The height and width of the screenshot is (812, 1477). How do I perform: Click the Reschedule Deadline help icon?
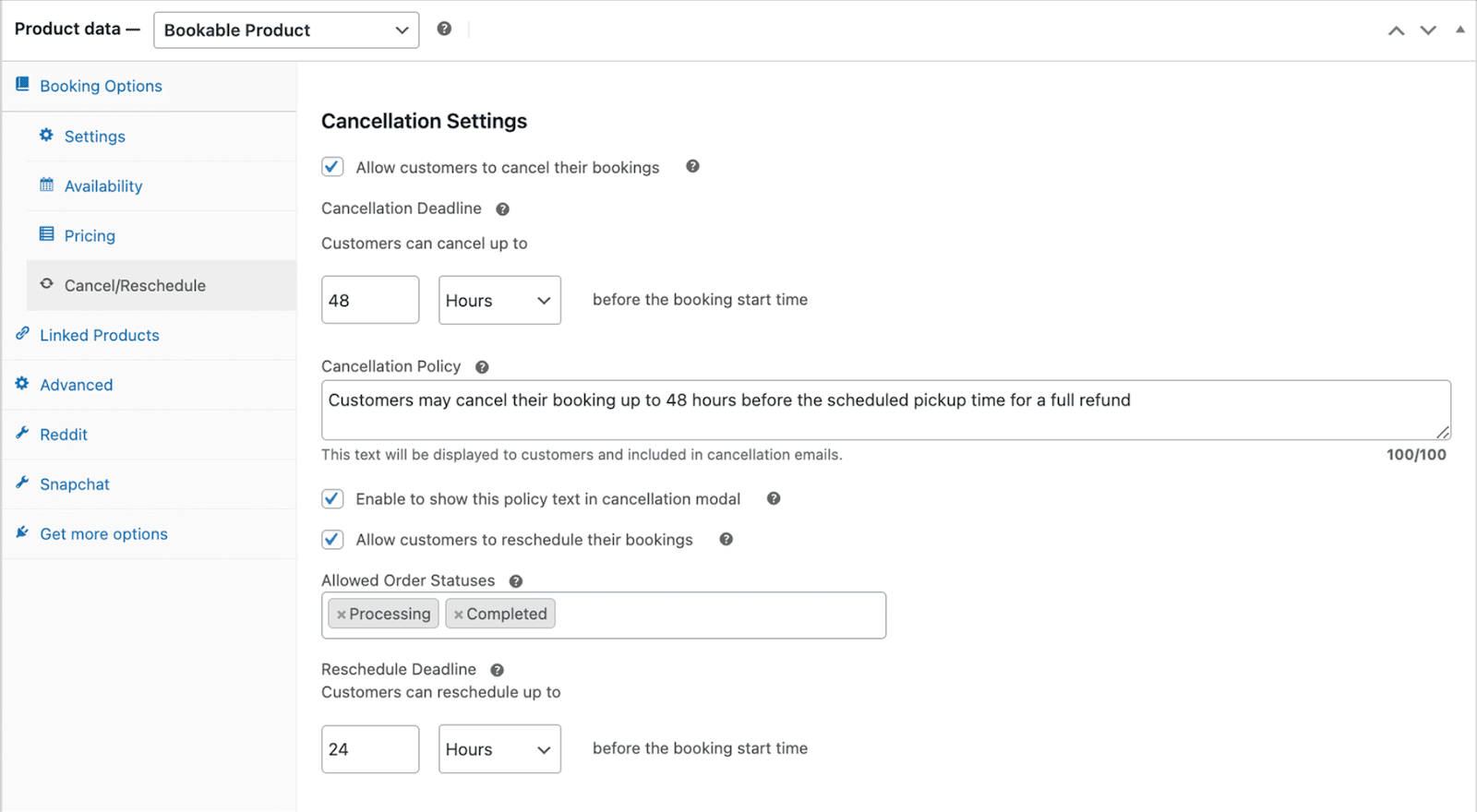(497, 670)
